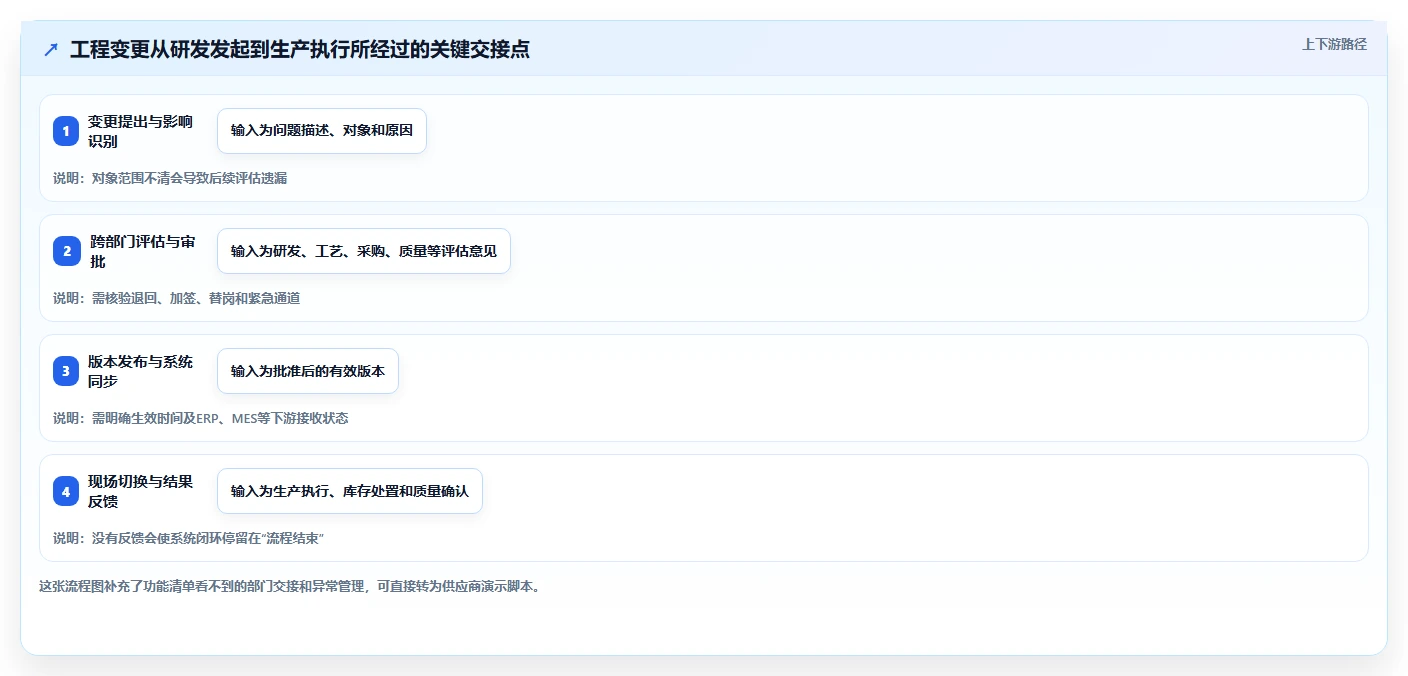Image resolution: width=1408 pixels, height=676 pixels.
Task: Click the note 对象范围不清会导致后续评估遗漏
Action: click(170, 178)
